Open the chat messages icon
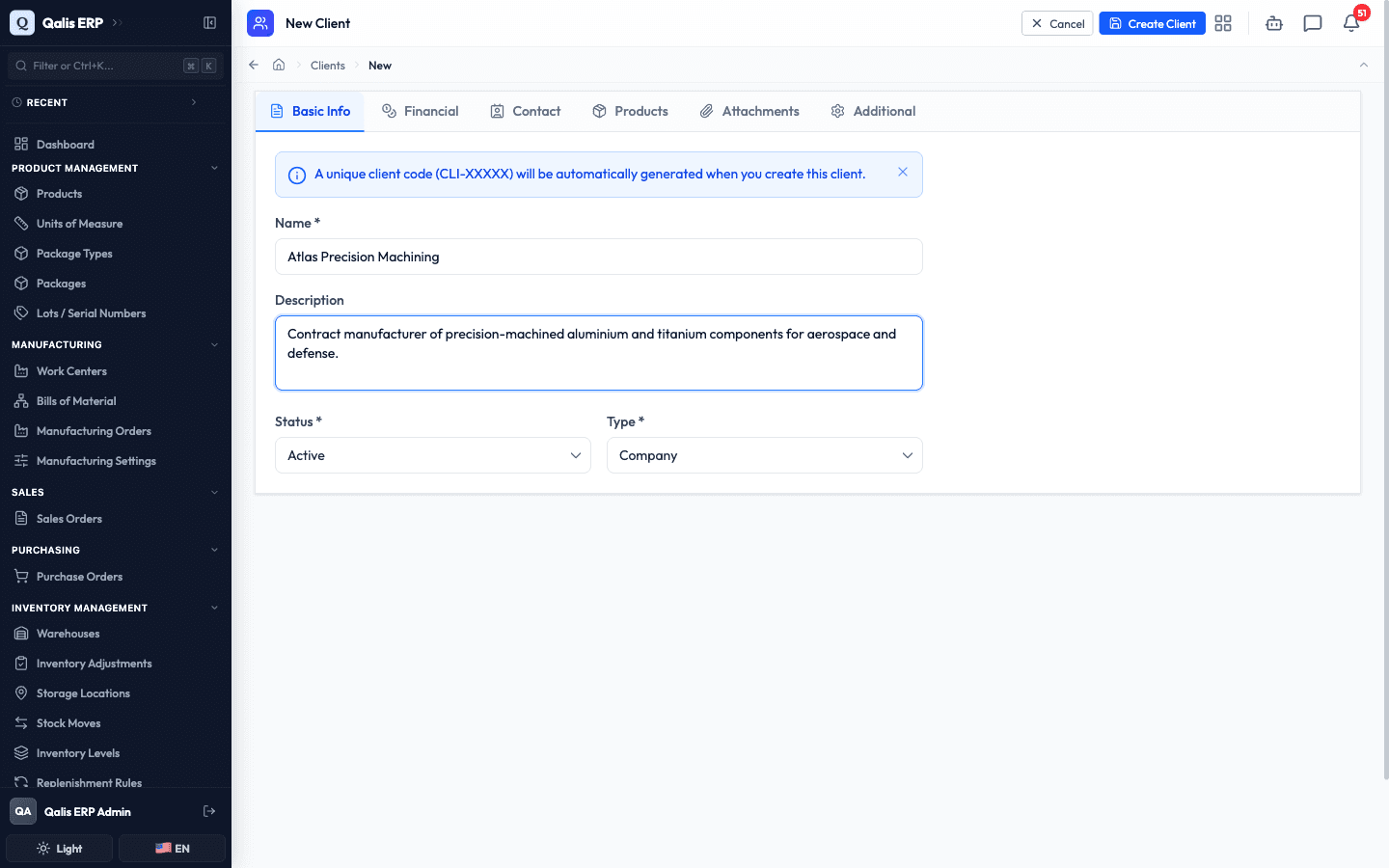1389x868 pixels. tap(1313, 23)
